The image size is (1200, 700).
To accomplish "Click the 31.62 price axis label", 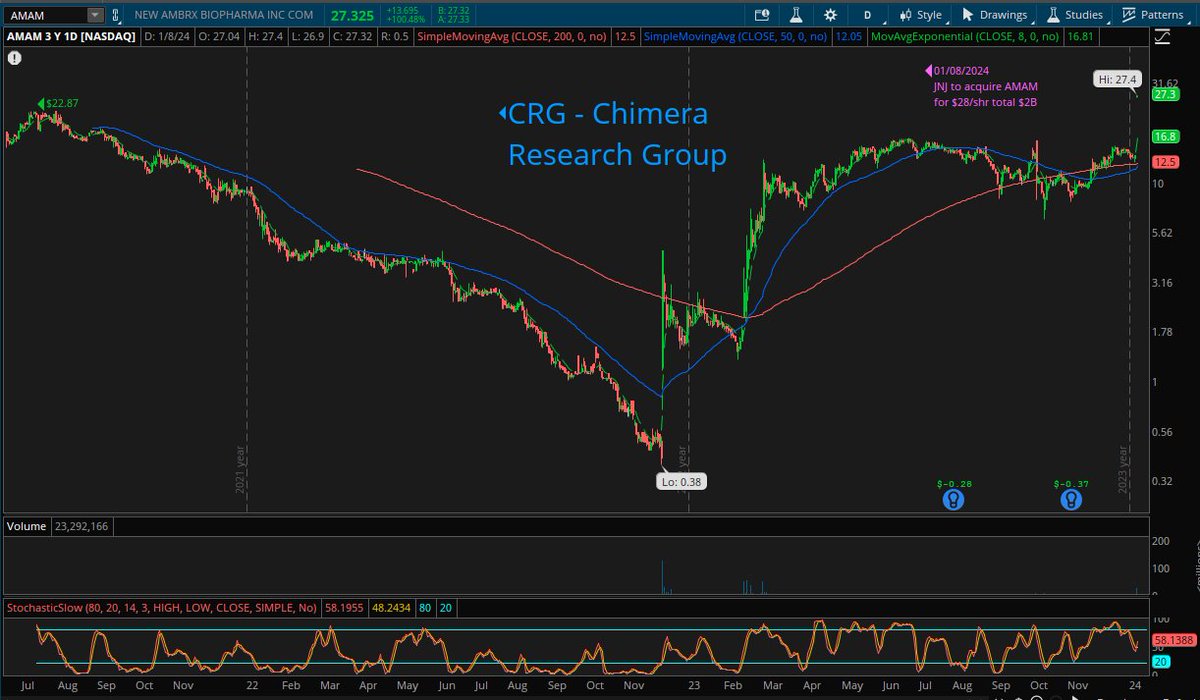I will pyautogui.click(x=1166, y=83).
